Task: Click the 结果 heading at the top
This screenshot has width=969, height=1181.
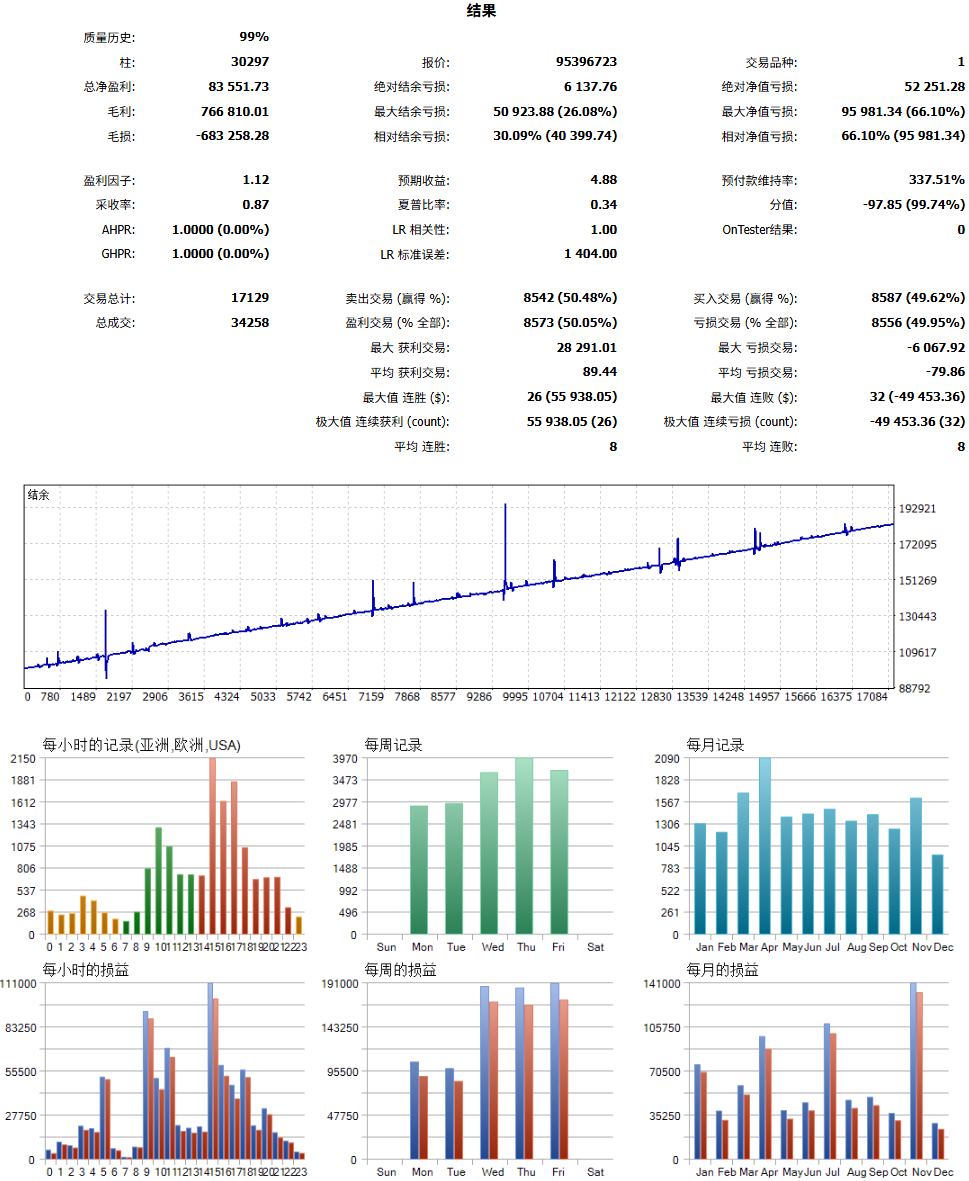Action: pos(481,12)
